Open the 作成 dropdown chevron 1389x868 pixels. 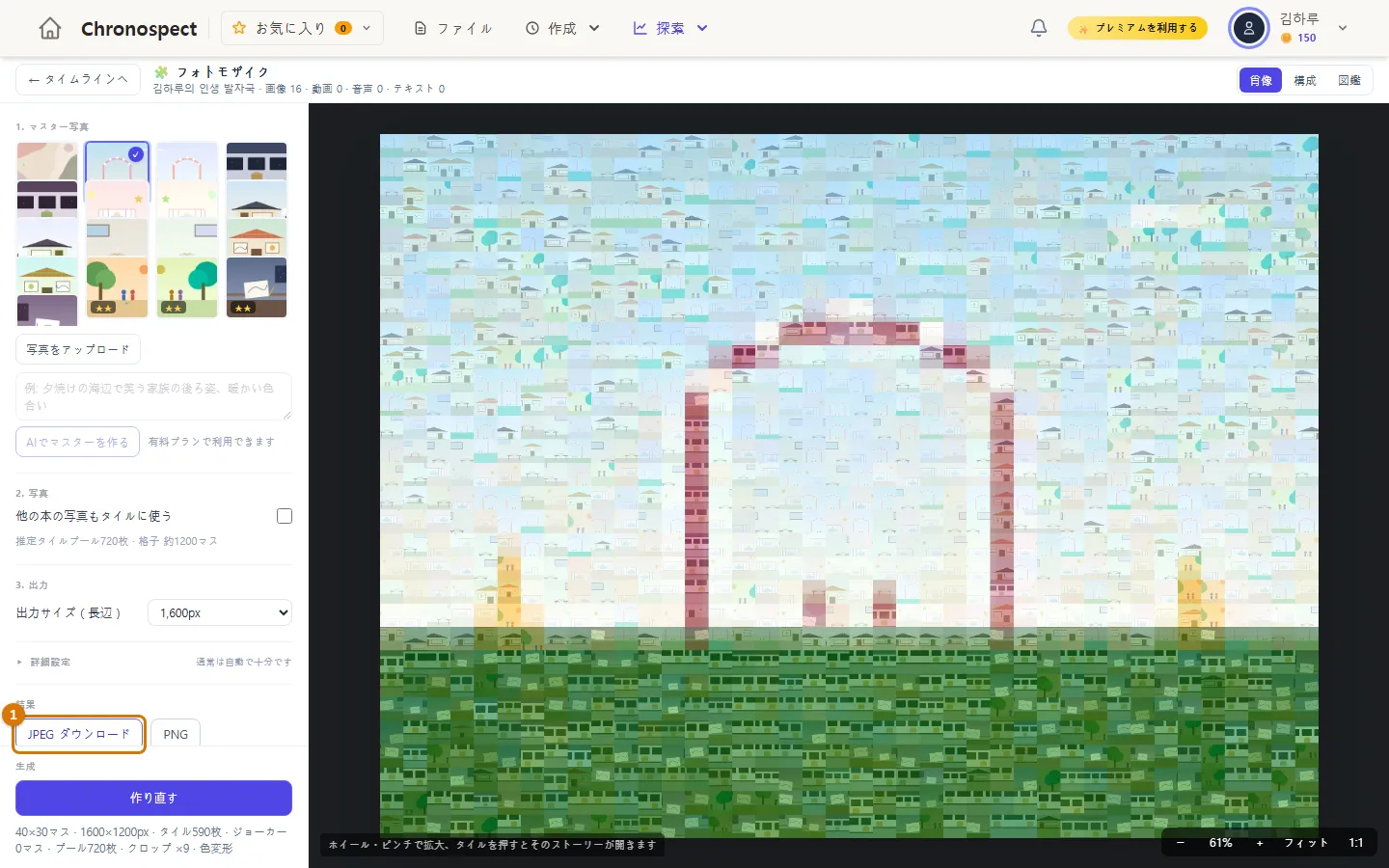[594, 29]
